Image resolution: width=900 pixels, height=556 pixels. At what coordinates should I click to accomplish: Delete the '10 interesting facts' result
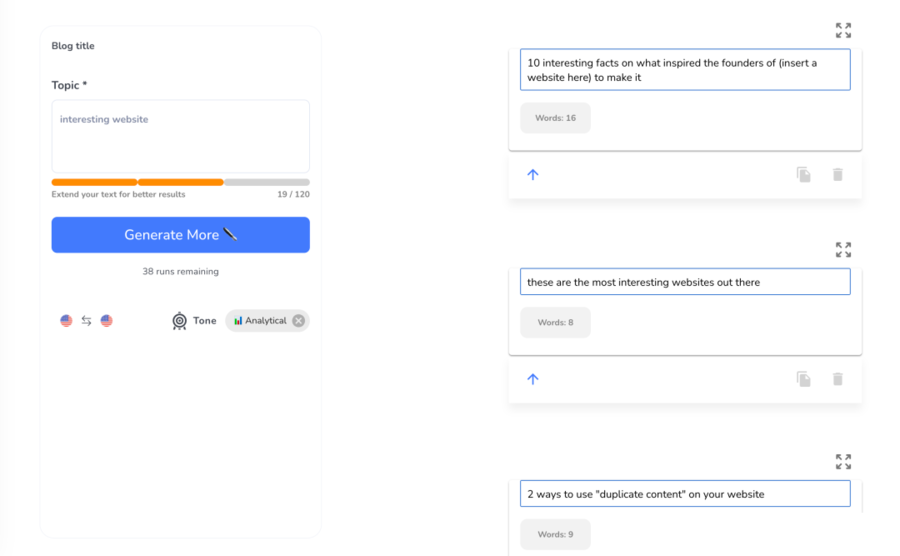point(837,174)
